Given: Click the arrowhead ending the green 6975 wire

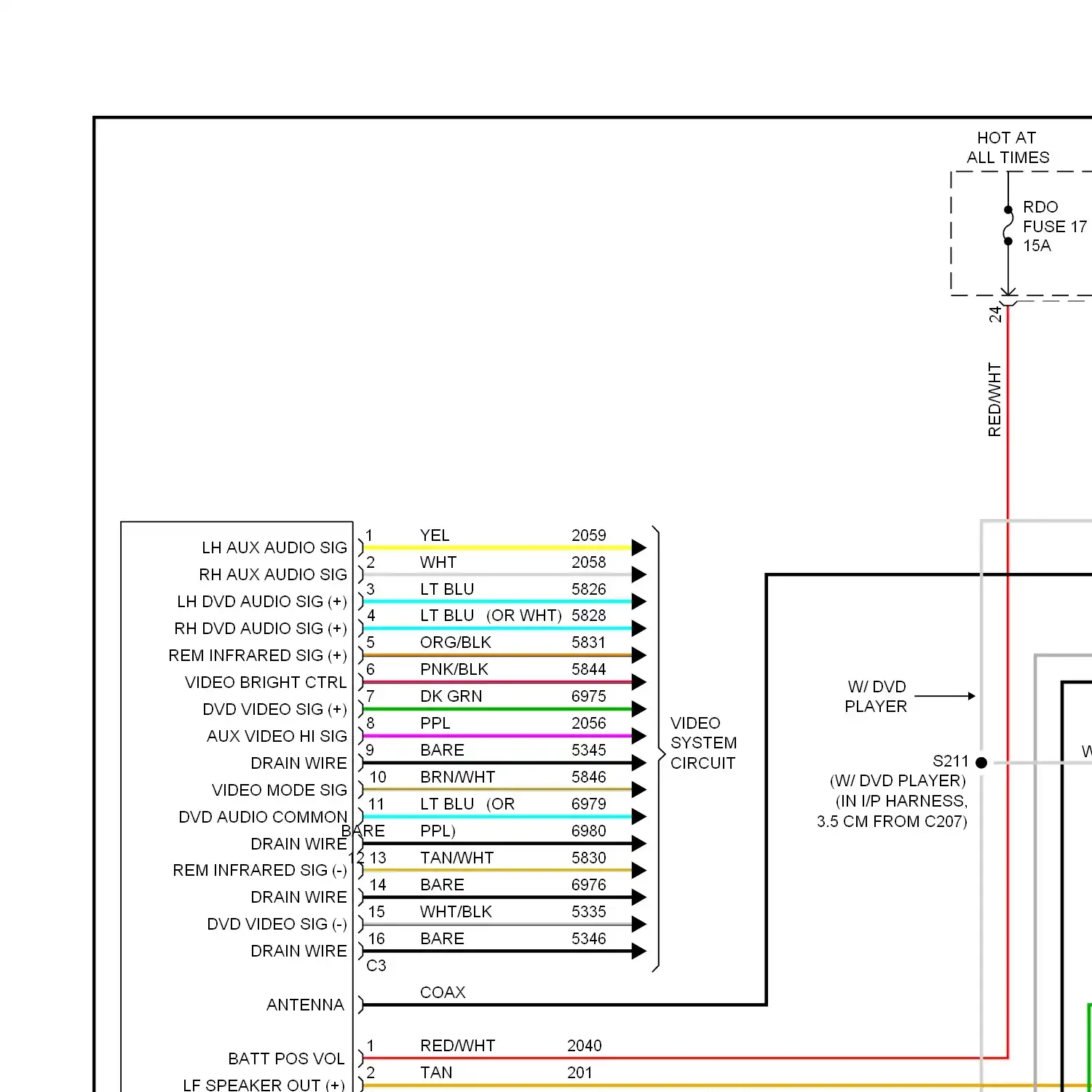Looking at the screenshot, I should click(x=639, y=709).
